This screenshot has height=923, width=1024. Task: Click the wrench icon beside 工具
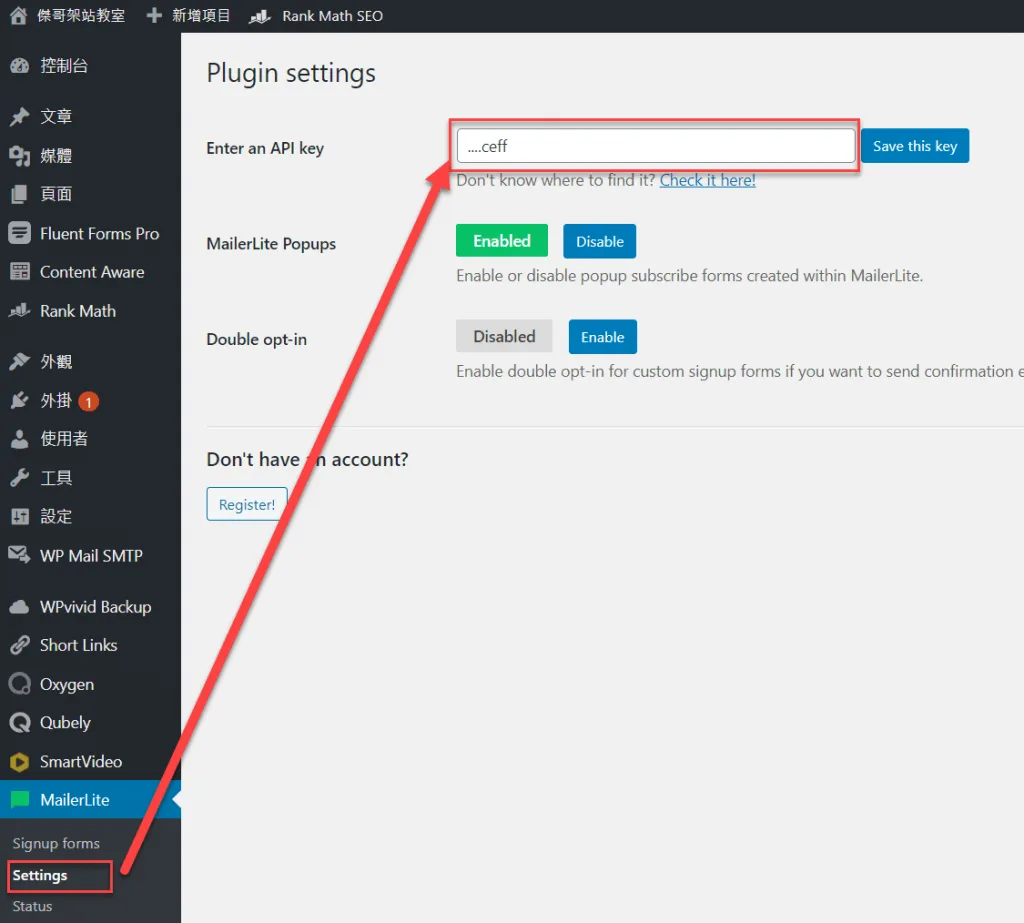pos(19,478)
